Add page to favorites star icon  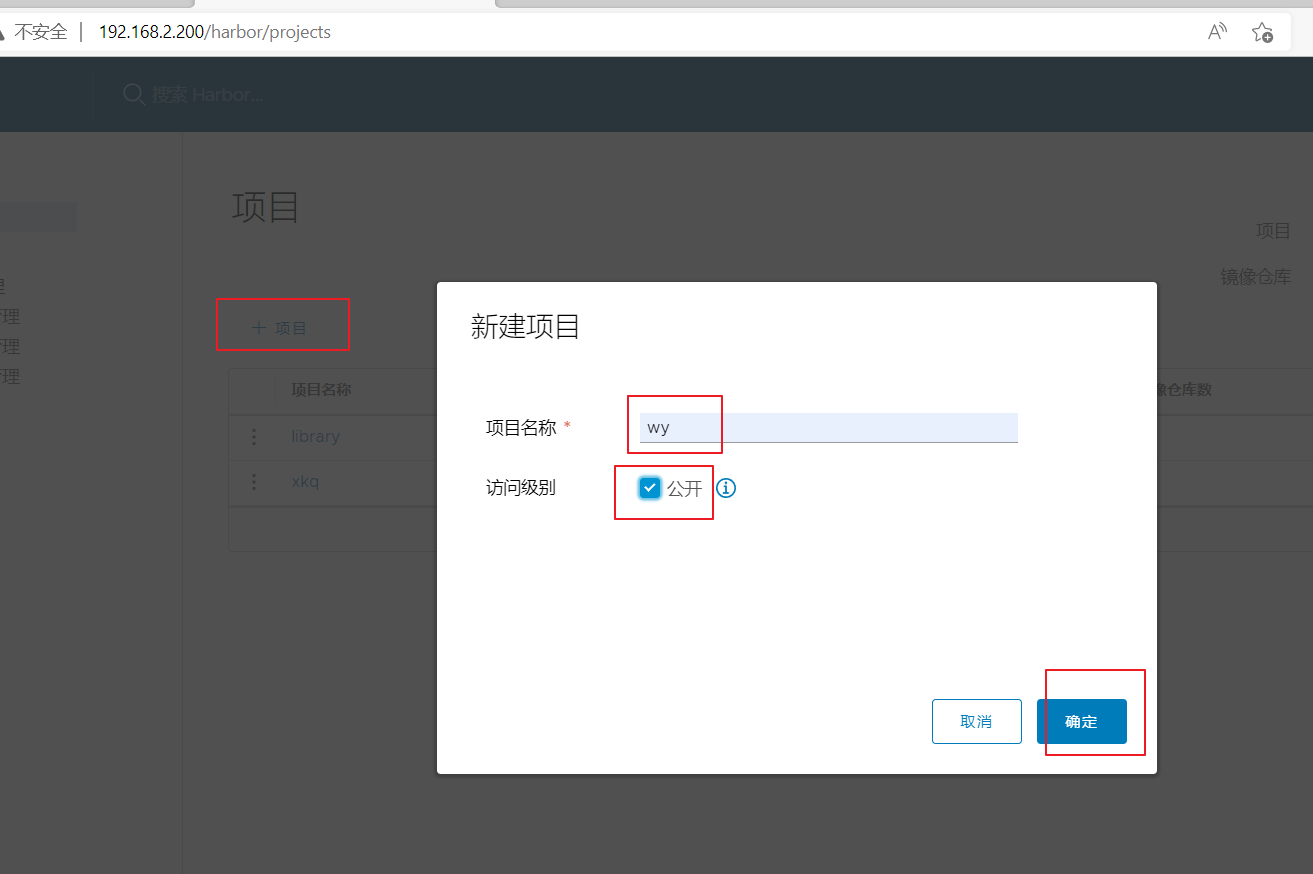(x=1263, y=32)
